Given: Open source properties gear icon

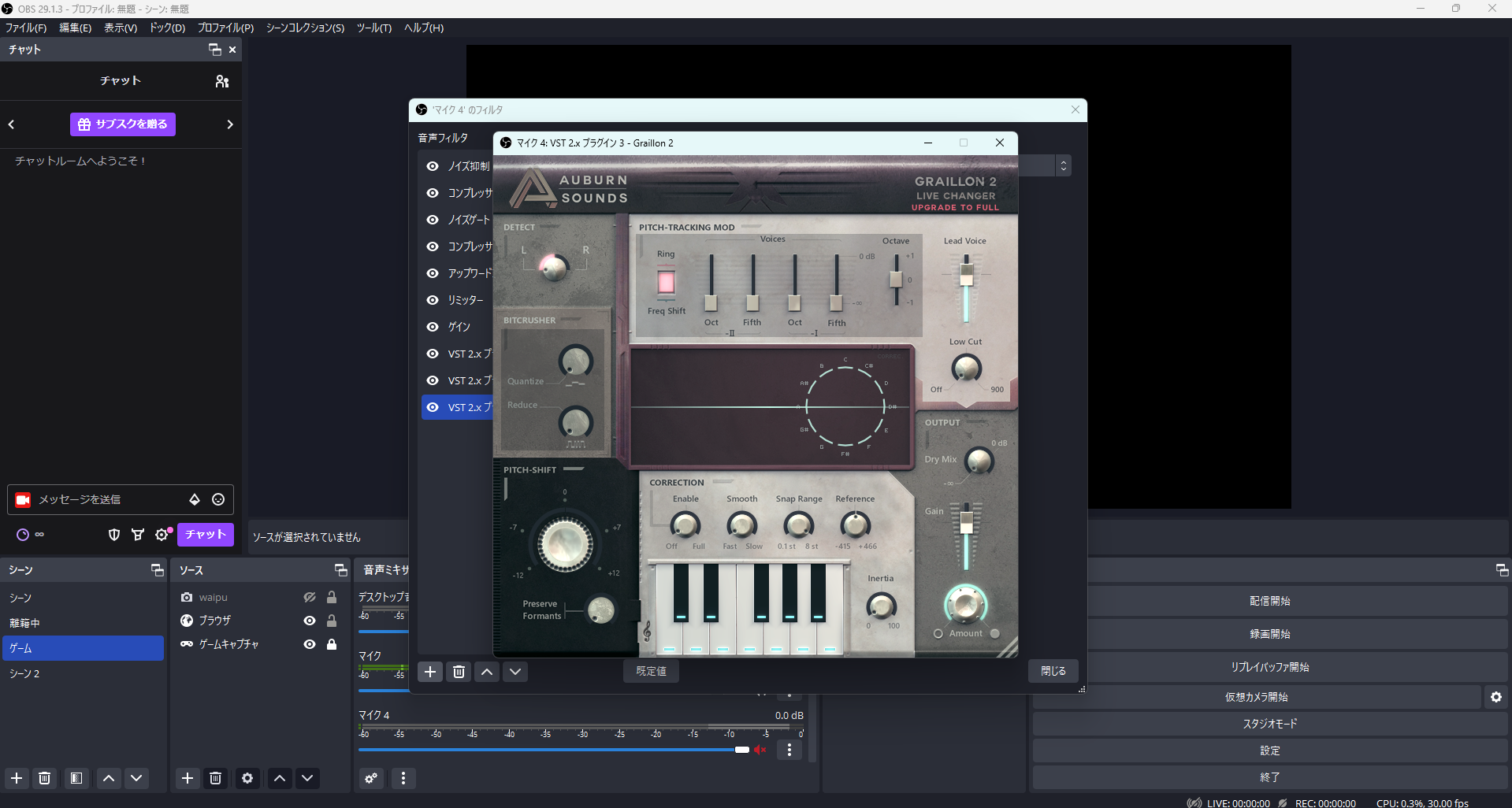Looking at the screenshot, I should tap(247, 778).
